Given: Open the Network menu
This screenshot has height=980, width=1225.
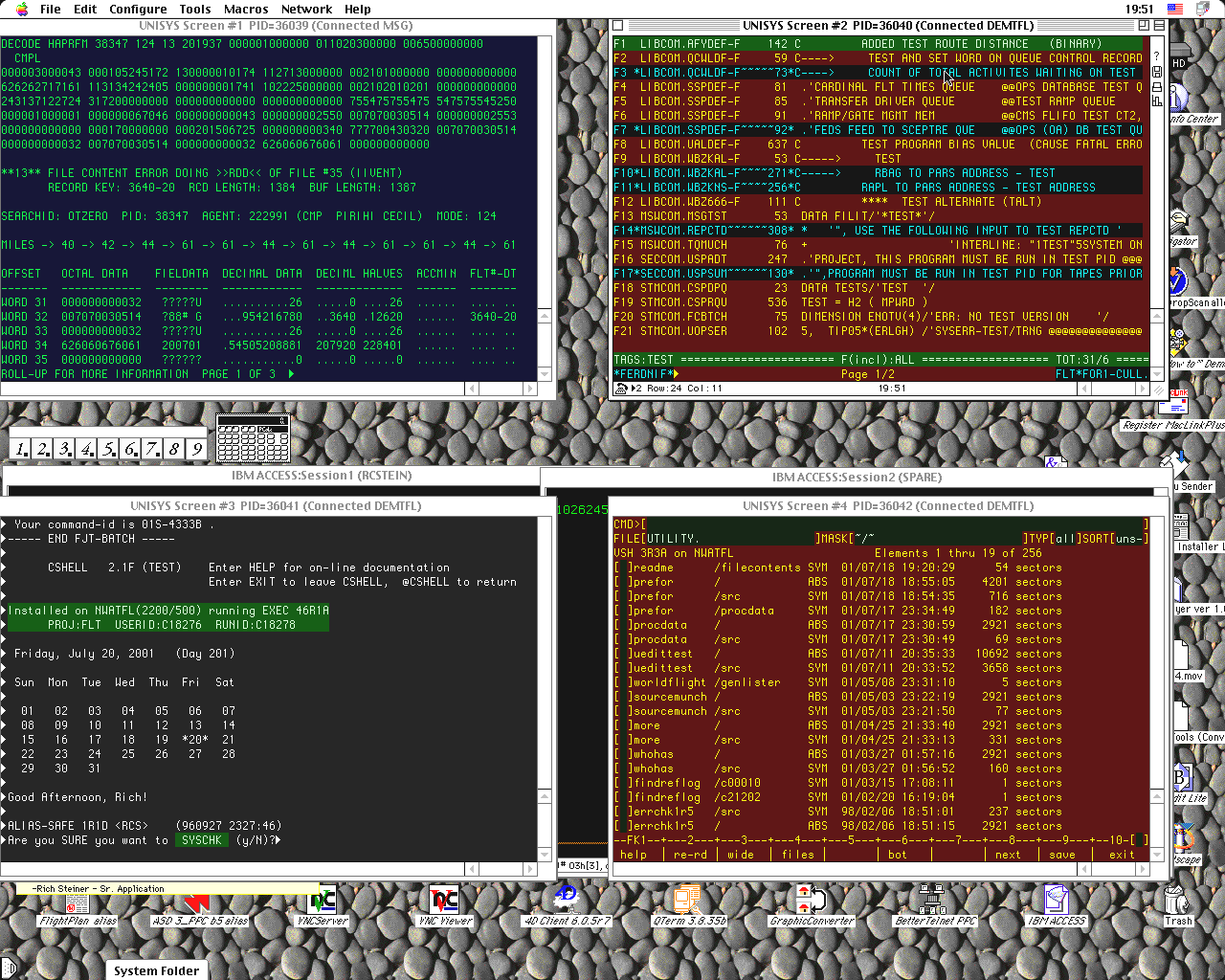Looking at the screenshot, I should coord(306,9).
